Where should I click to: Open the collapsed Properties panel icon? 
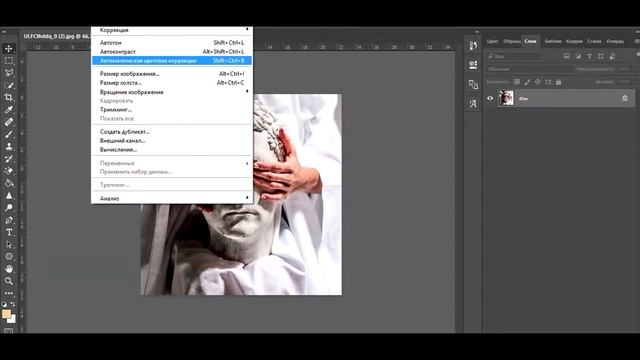coord(473,64)
